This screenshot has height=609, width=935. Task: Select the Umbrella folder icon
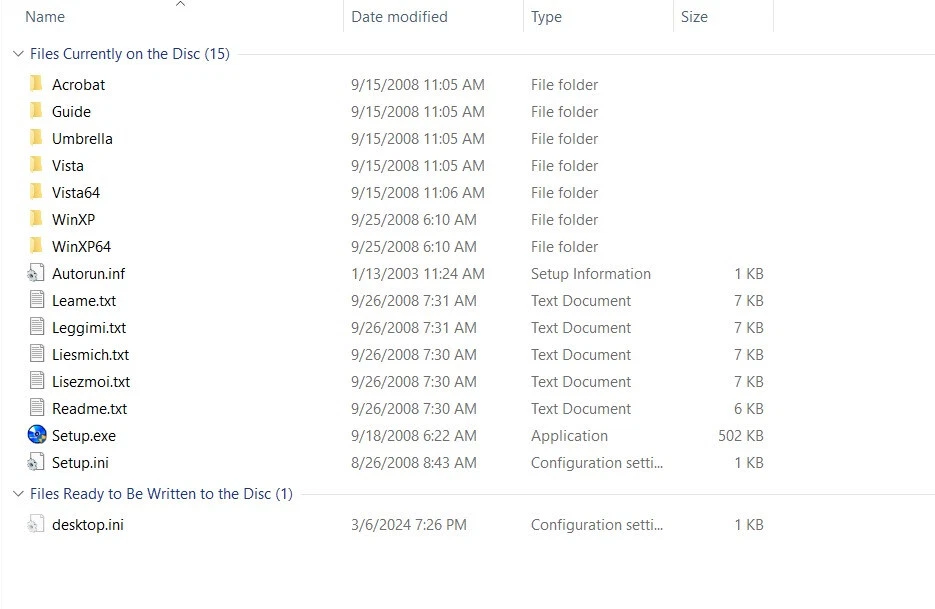pyautogui.click(x=36, y=138)
